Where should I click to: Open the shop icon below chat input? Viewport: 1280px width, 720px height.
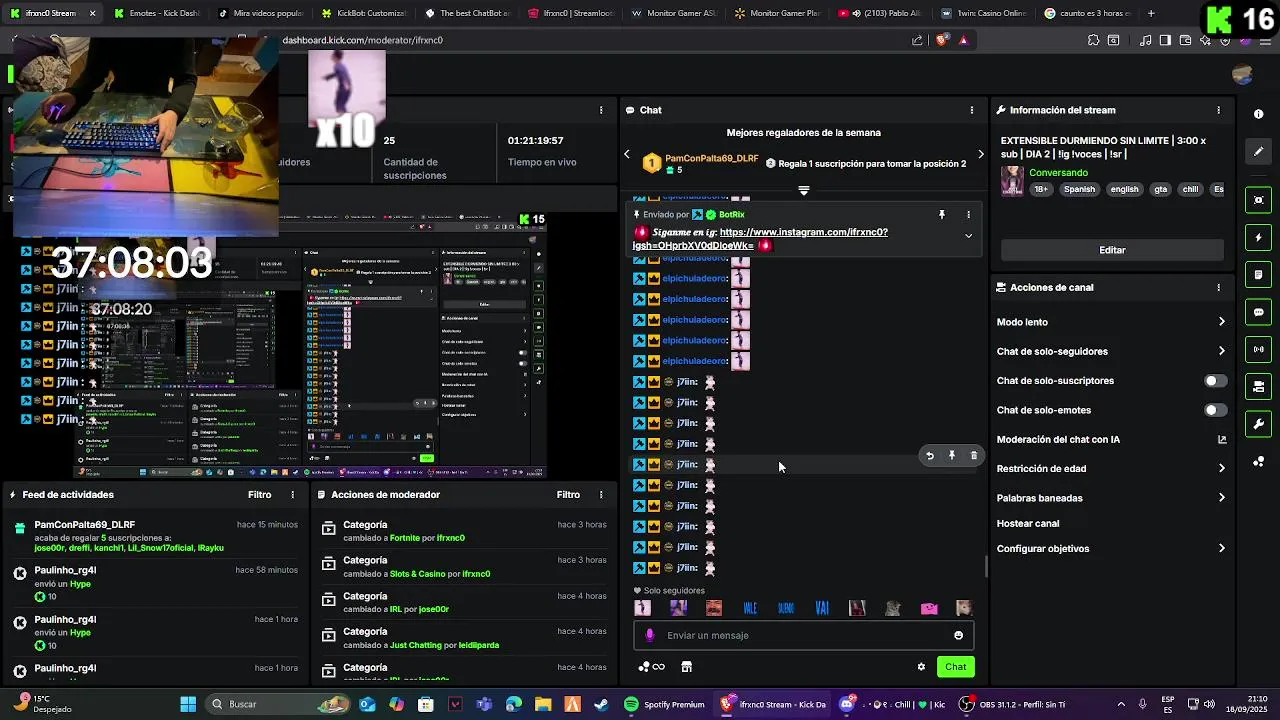click(686, 667)
